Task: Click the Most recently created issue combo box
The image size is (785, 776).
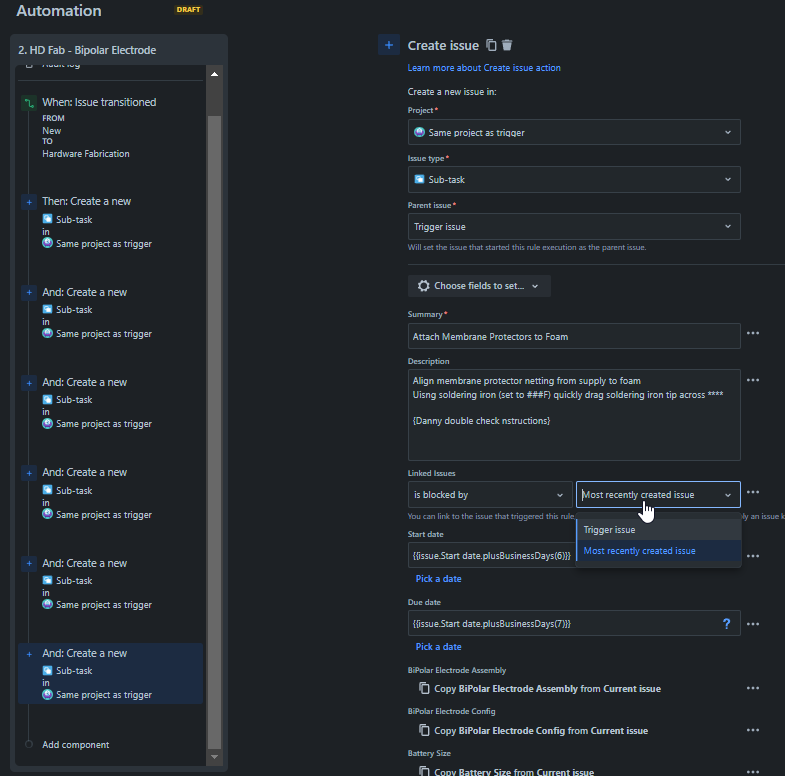Action: [x=658, y=495]
